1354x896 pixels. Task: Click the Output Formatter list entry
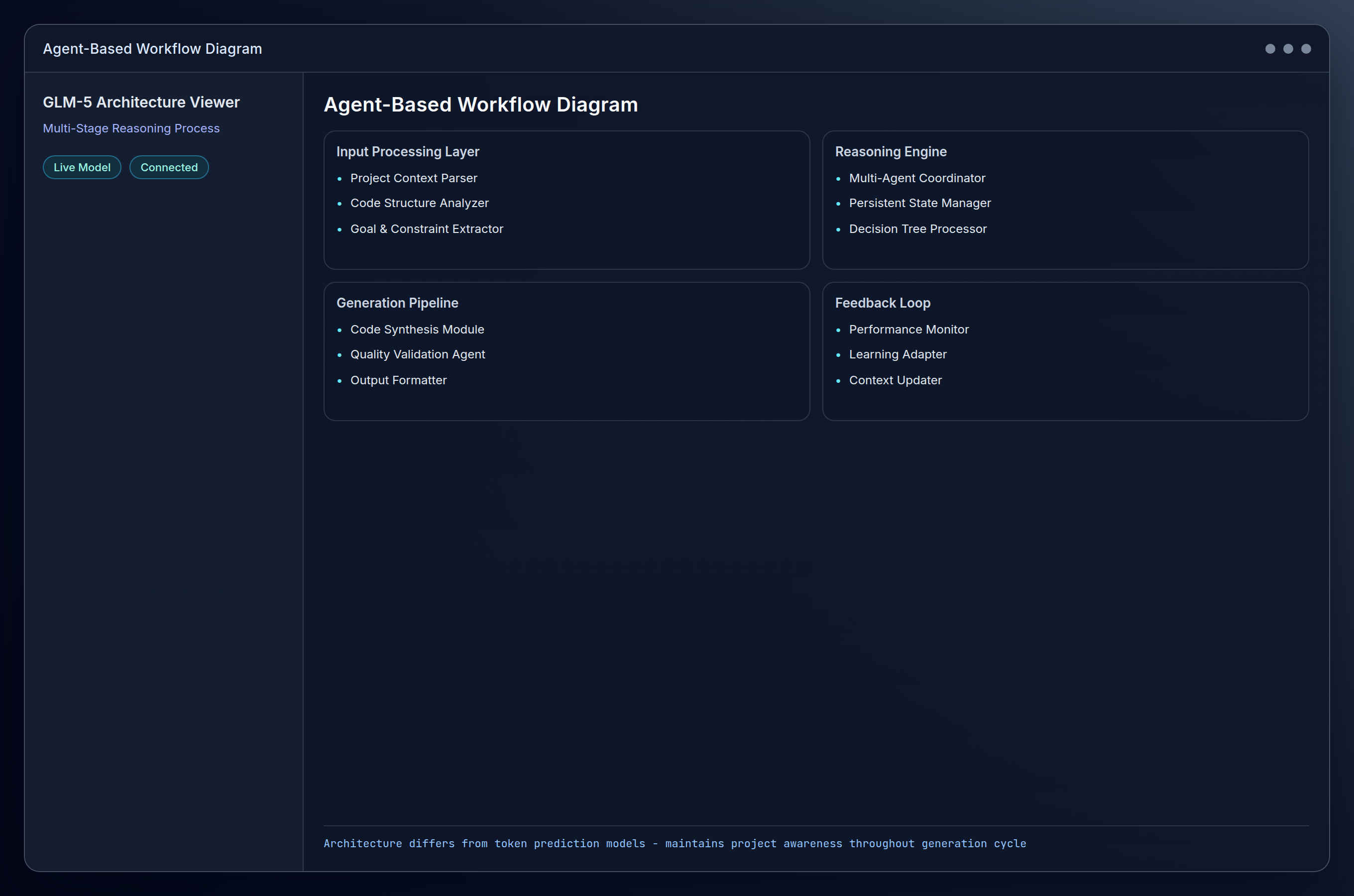pos(398,380)
